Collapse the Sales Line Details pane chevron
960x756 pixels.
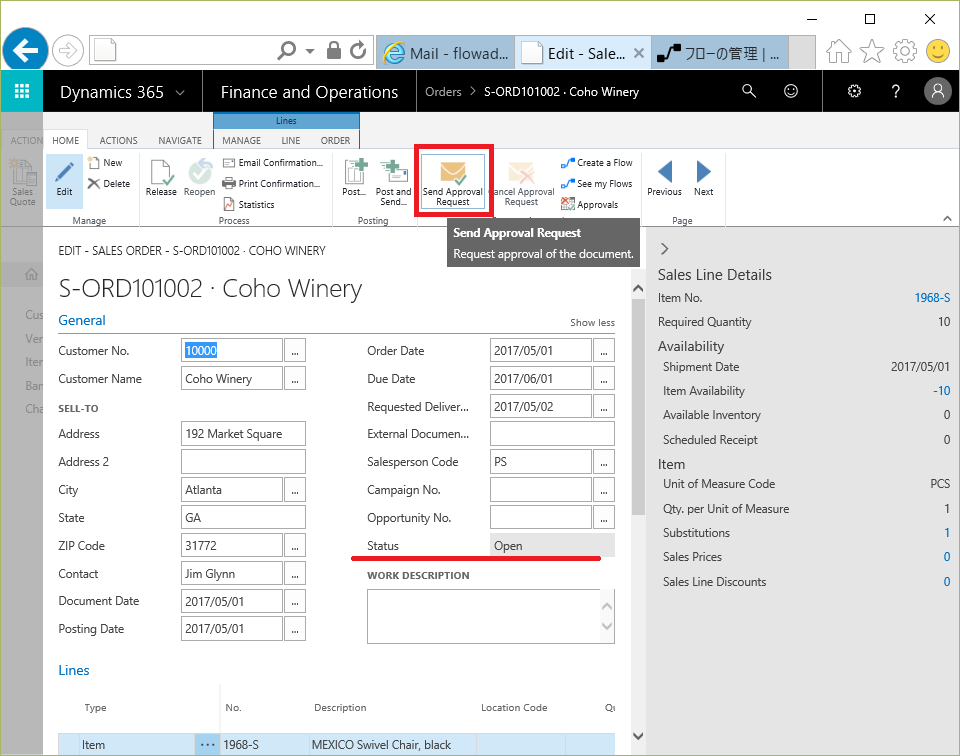[x=665, y=249]
